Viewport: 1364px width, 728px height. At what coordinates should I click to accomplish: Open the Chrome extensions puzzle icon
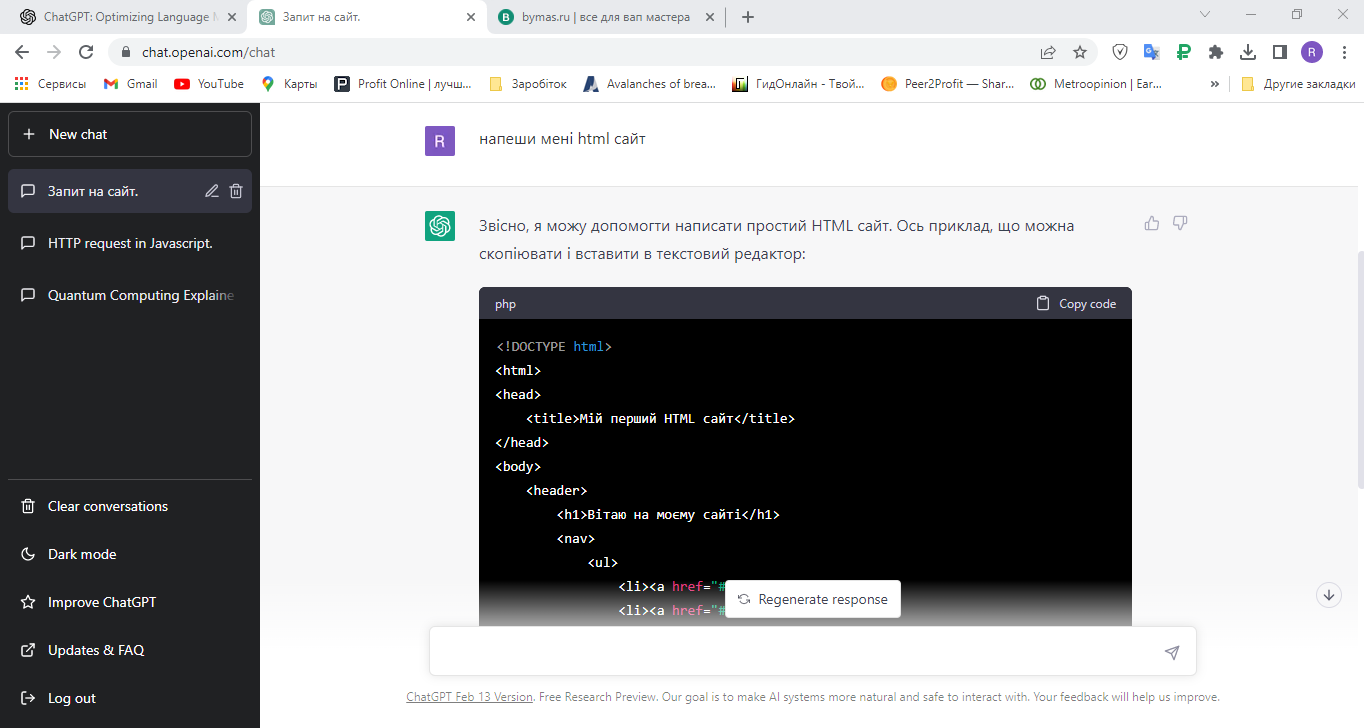point(1216,52)
